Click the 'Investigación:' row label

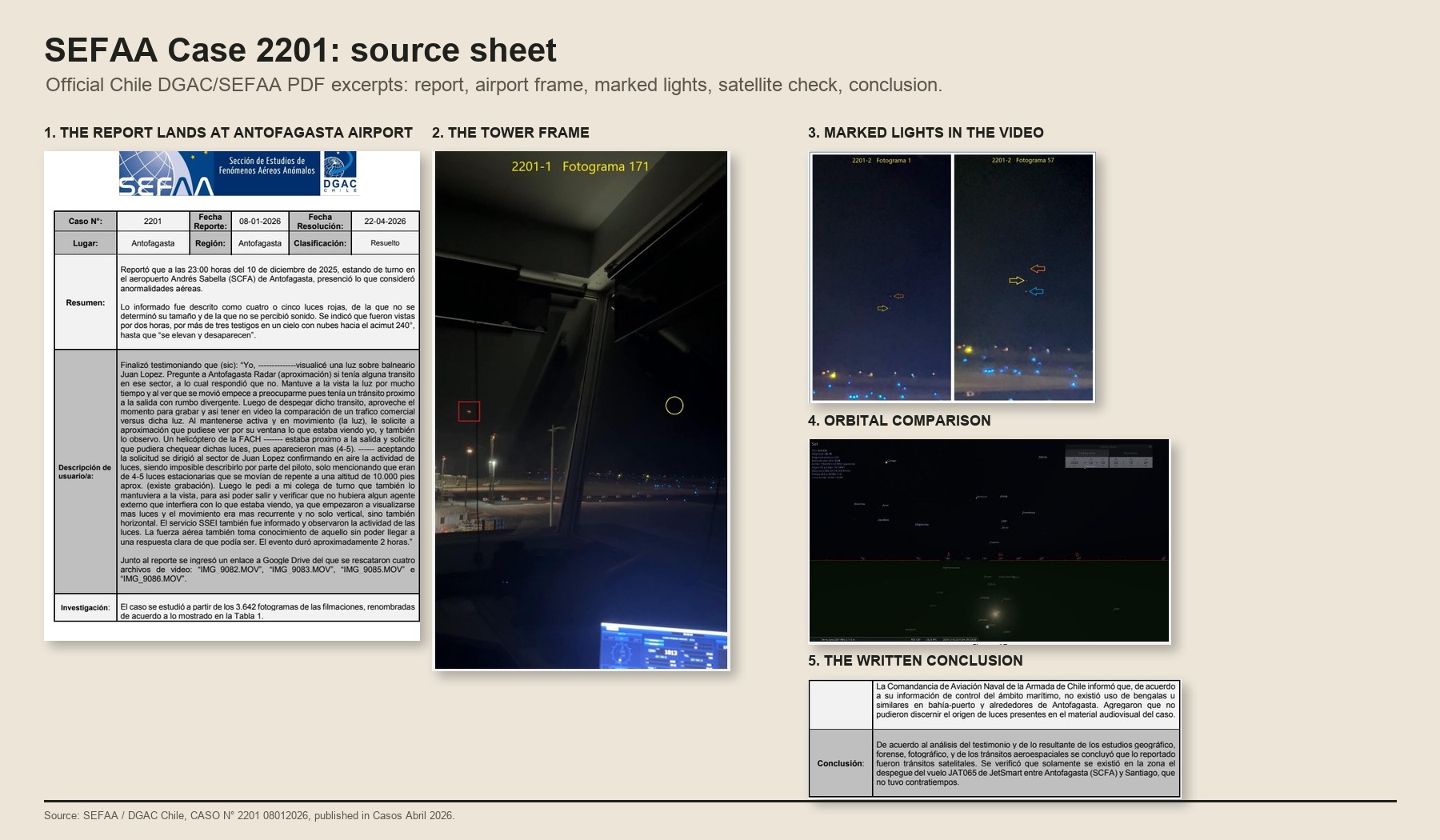86,608
